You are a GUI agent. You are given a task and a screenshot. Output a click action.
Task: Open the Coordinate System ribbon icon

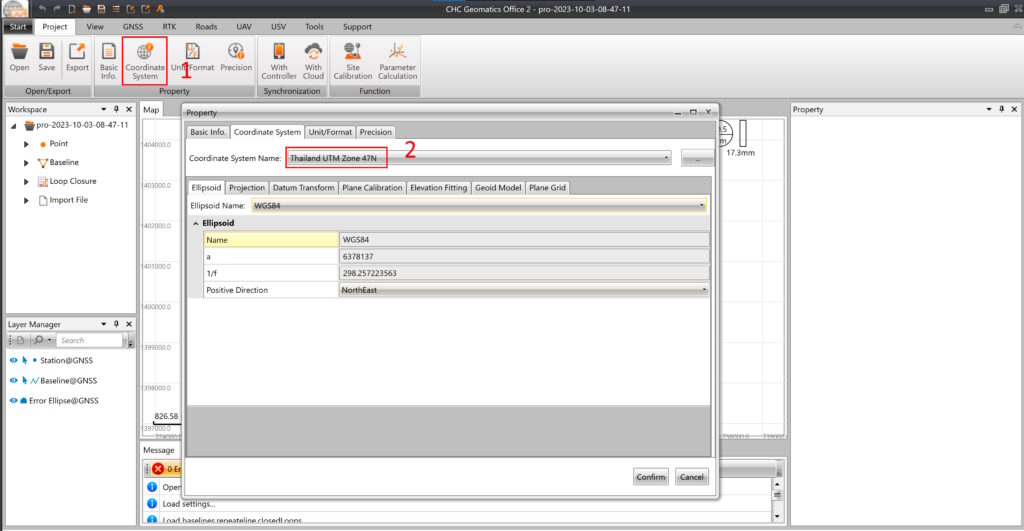(145, 58)
